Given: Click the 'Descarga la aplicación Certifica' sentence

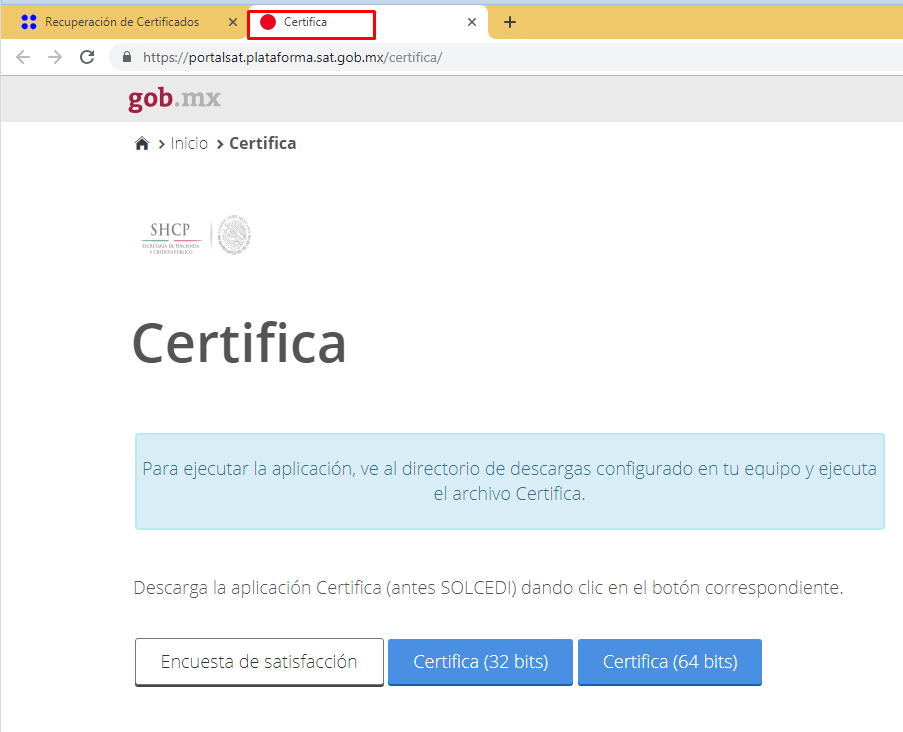Looking at the screenshot, I should 488,587.
